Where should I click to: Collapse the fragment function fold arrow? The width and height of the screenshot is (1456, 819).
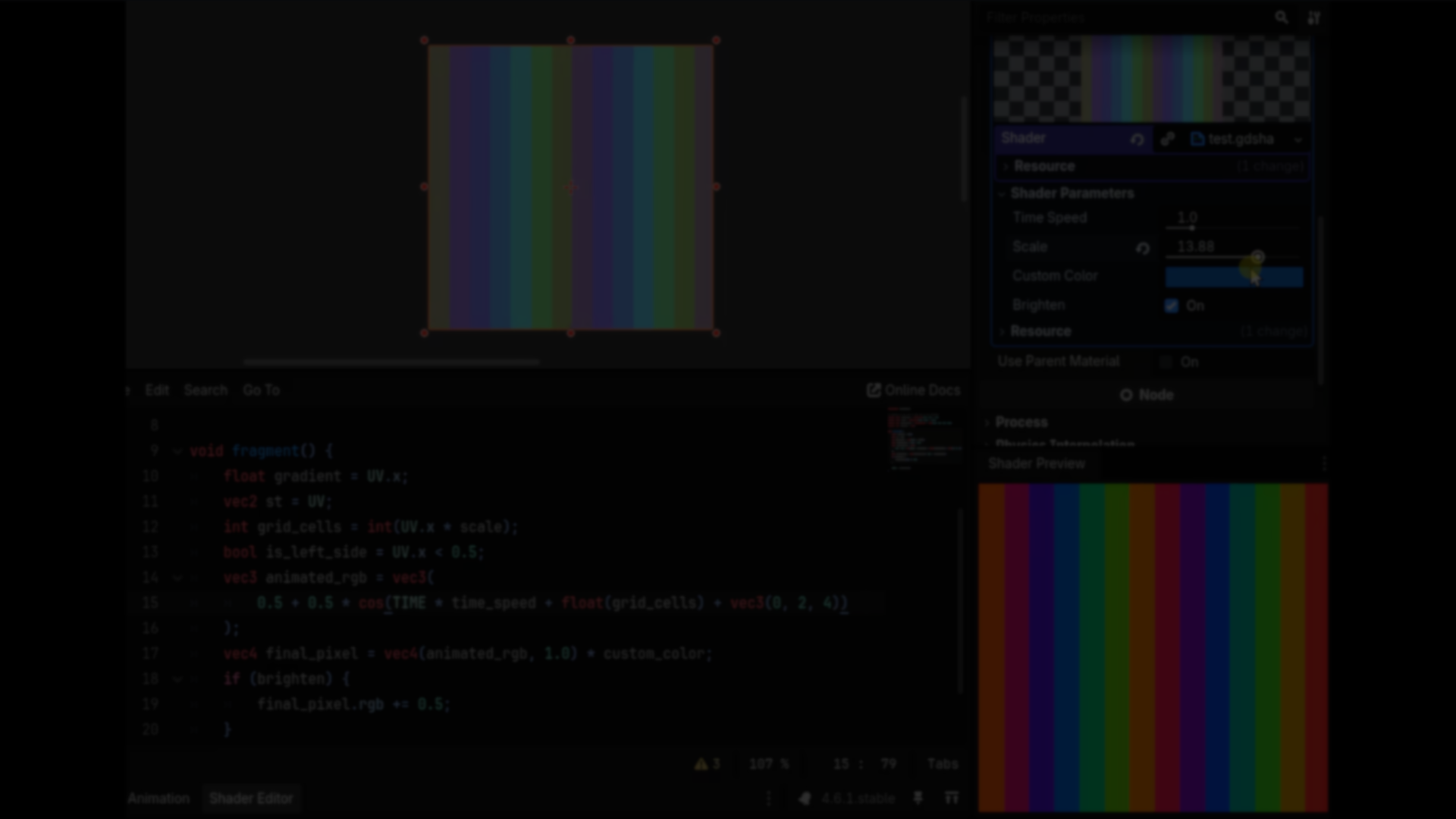coord(177,451)
